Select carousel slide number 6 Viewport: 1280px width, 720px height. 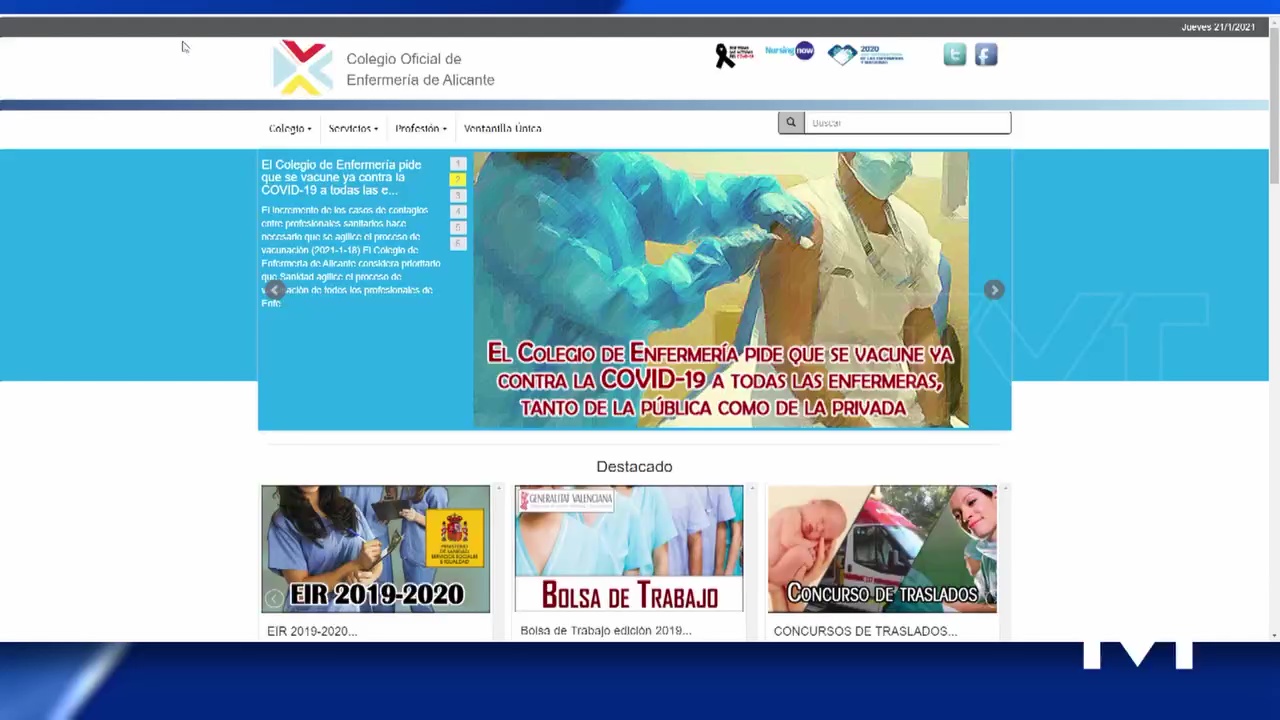(x=458, y=244)
